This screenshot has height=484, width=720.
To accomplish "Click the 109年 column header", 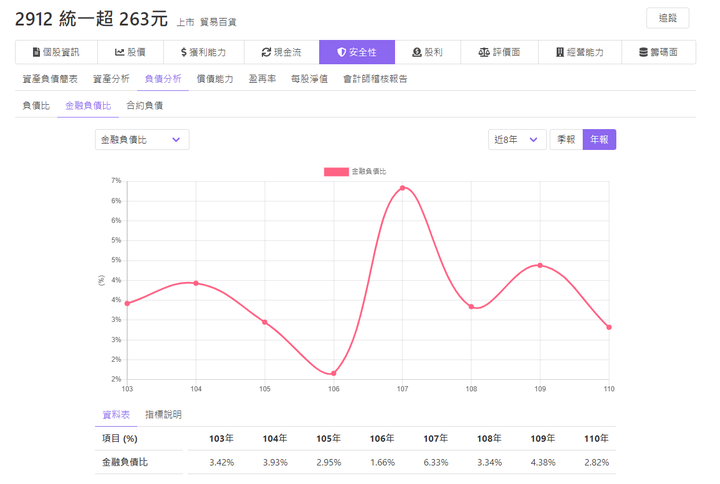I will (543, 439).
